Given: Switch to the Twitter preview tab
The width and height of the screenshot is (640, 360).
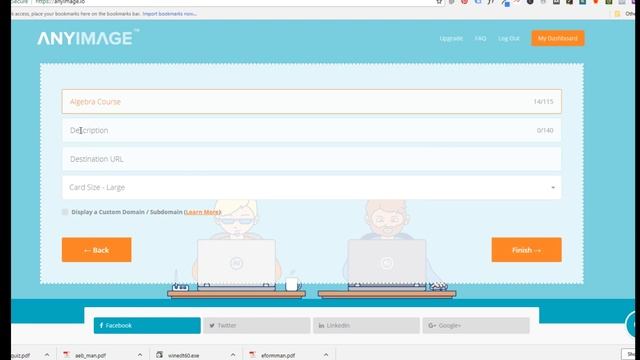Looking at the screenshot, I should coord(257,325).
